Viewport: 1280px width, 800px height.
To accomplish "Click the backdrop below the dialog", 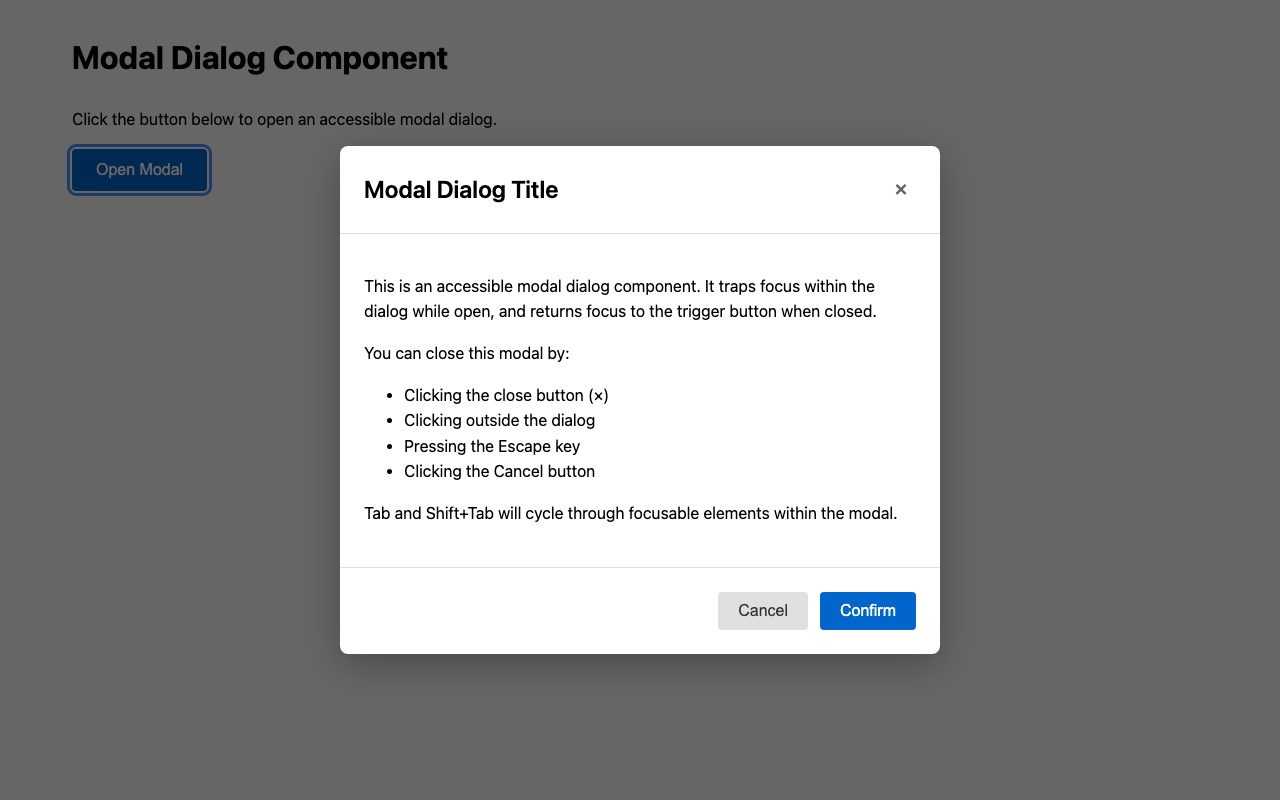I will point(640,730).
